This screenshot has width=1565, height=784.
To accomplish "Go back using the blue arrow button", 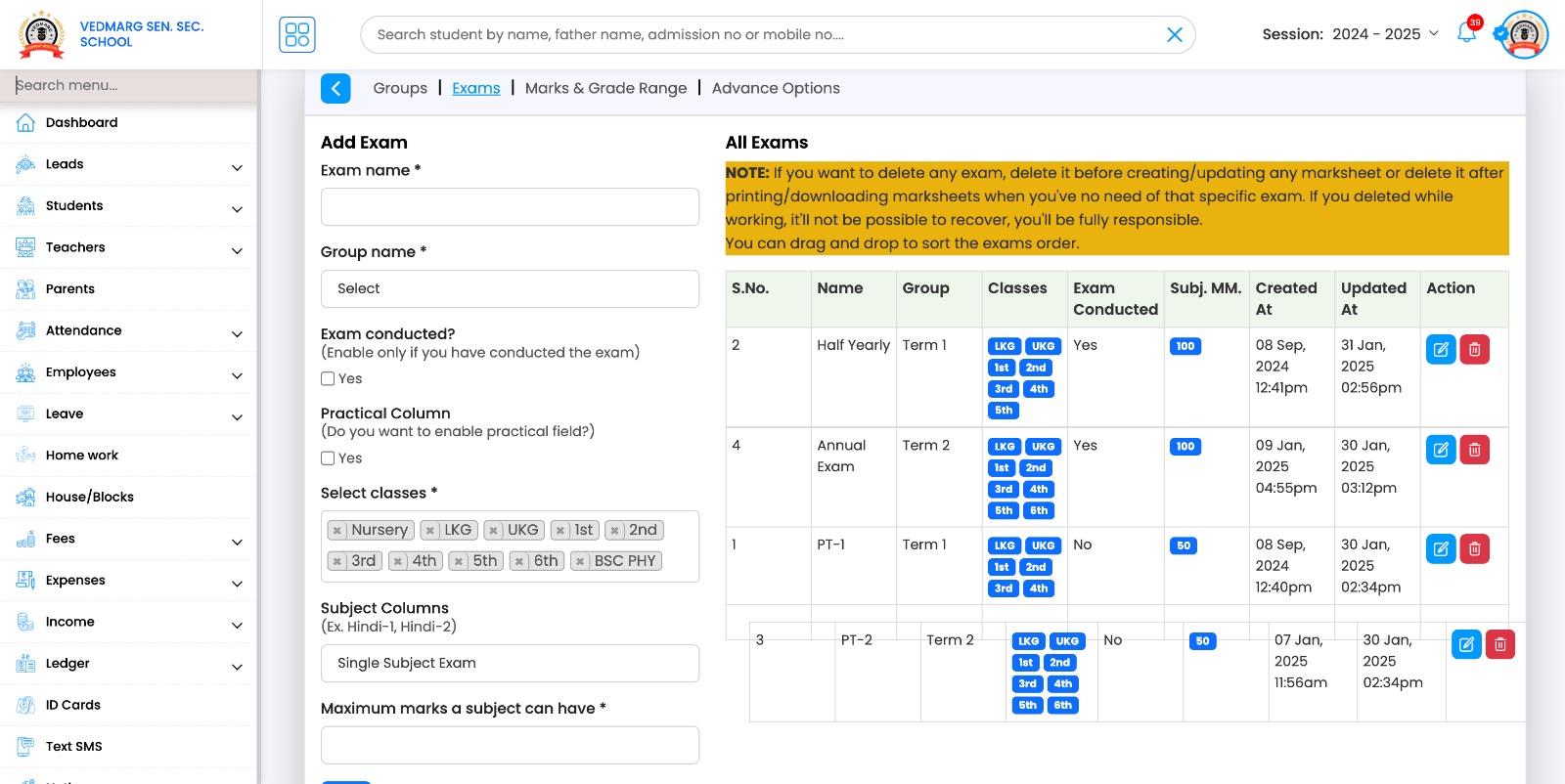I will coord(335,88).
